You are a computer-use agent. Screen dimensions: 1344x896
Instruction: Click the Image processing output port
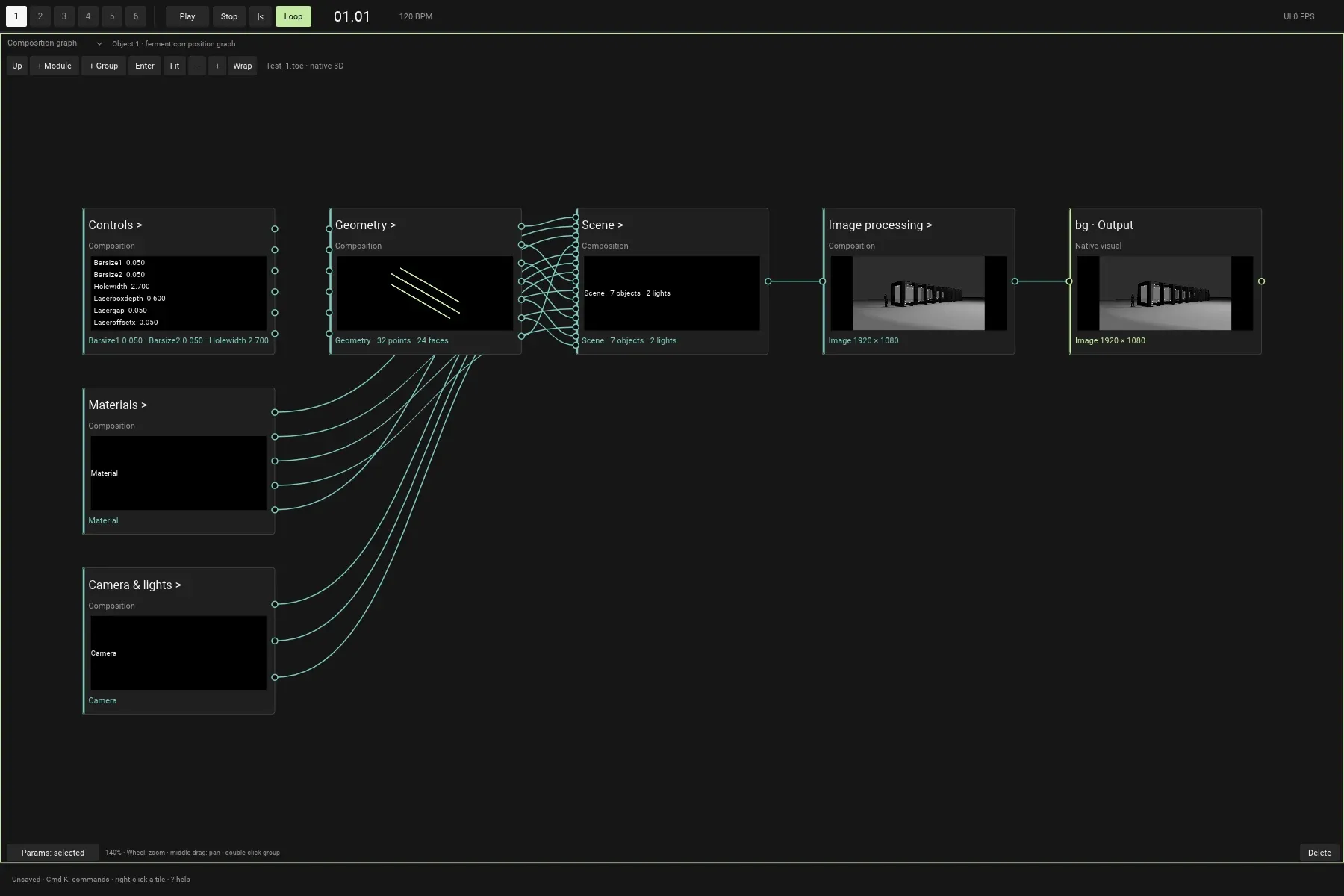1014,281
